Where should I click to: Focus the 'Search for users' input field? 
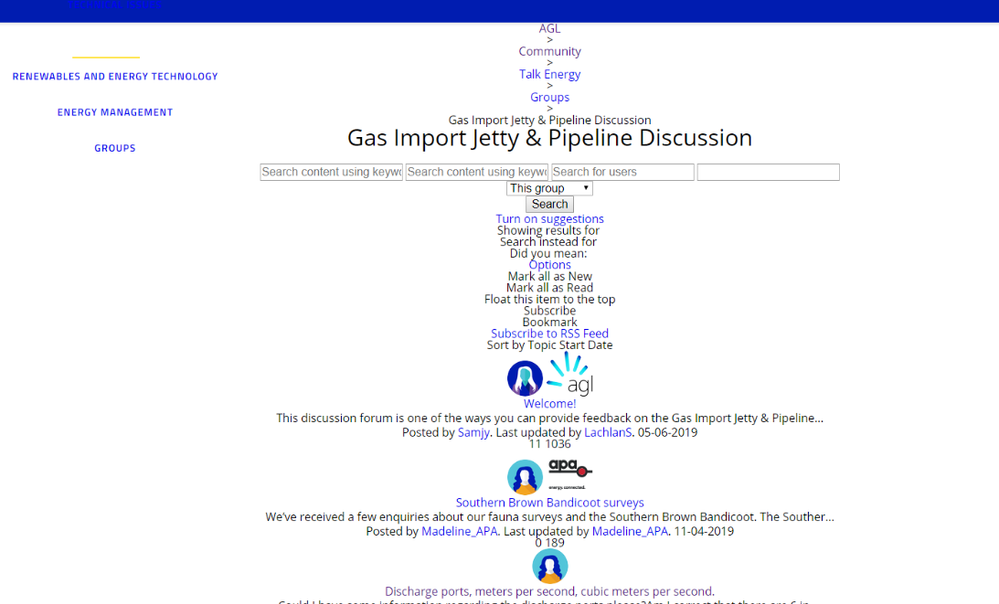coord(622,172)
